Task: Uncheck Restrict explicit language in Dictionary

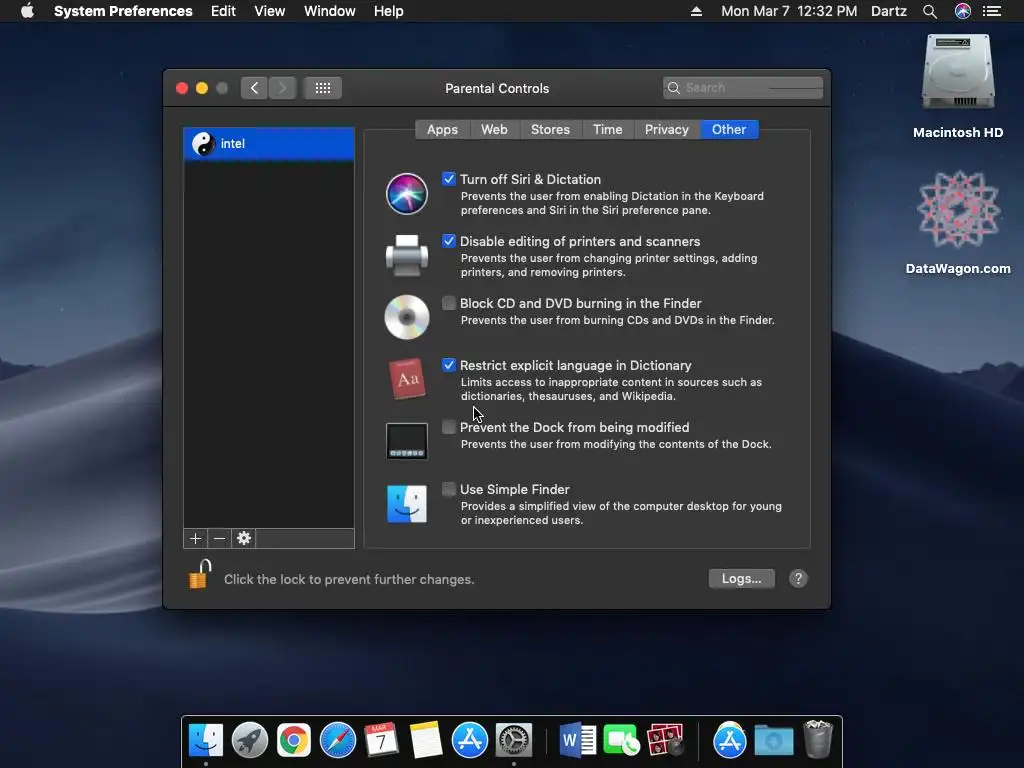Action: coord(449,365)
